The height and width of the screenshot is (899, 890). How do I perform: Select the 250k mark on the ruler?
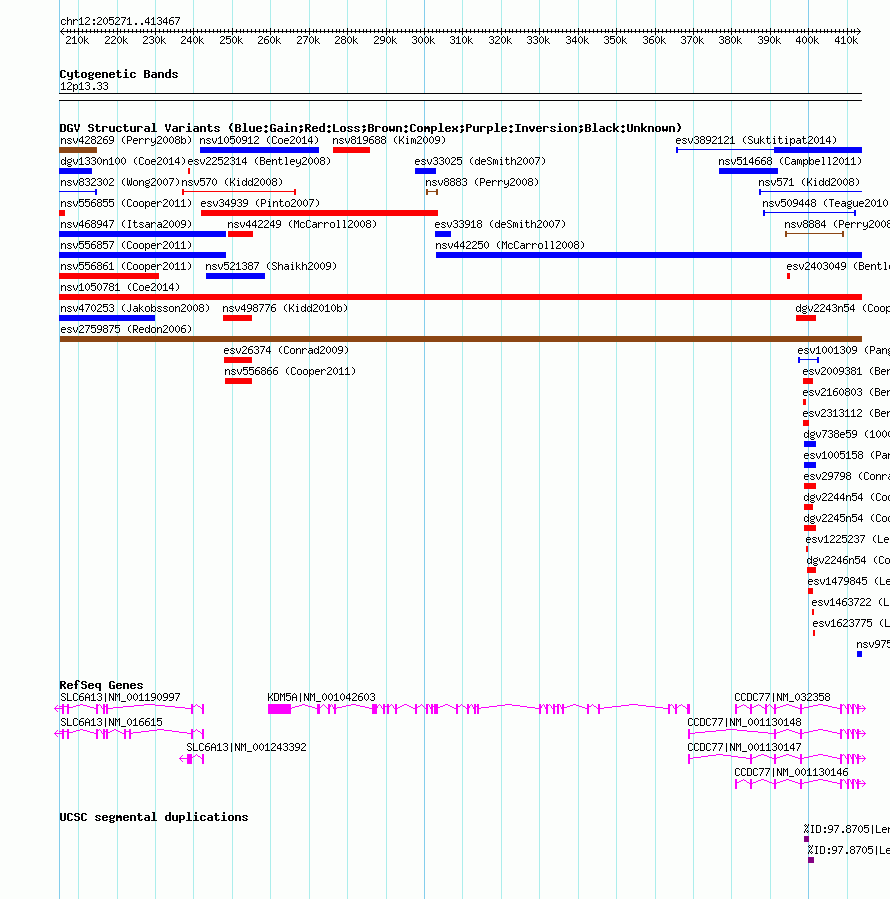pos(231,40)
